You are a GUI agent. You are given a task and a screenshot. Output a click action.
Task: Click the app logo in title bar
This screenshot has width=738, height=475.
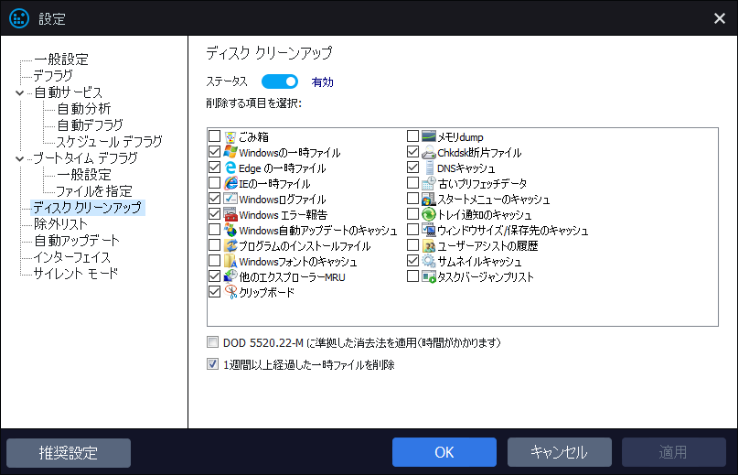coord(19,18)
